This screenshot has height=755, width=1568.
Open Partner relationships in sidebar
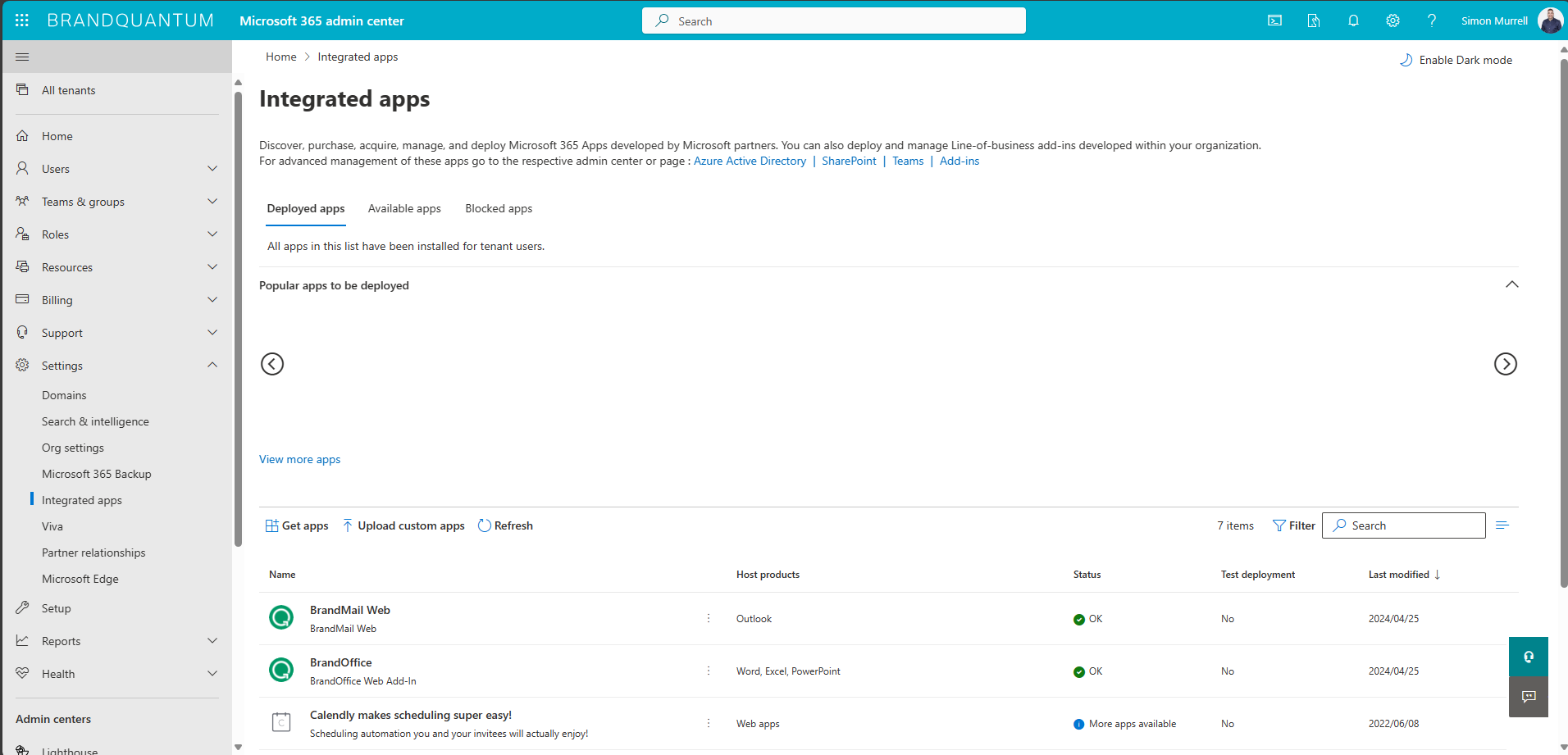tap(93, 553)
